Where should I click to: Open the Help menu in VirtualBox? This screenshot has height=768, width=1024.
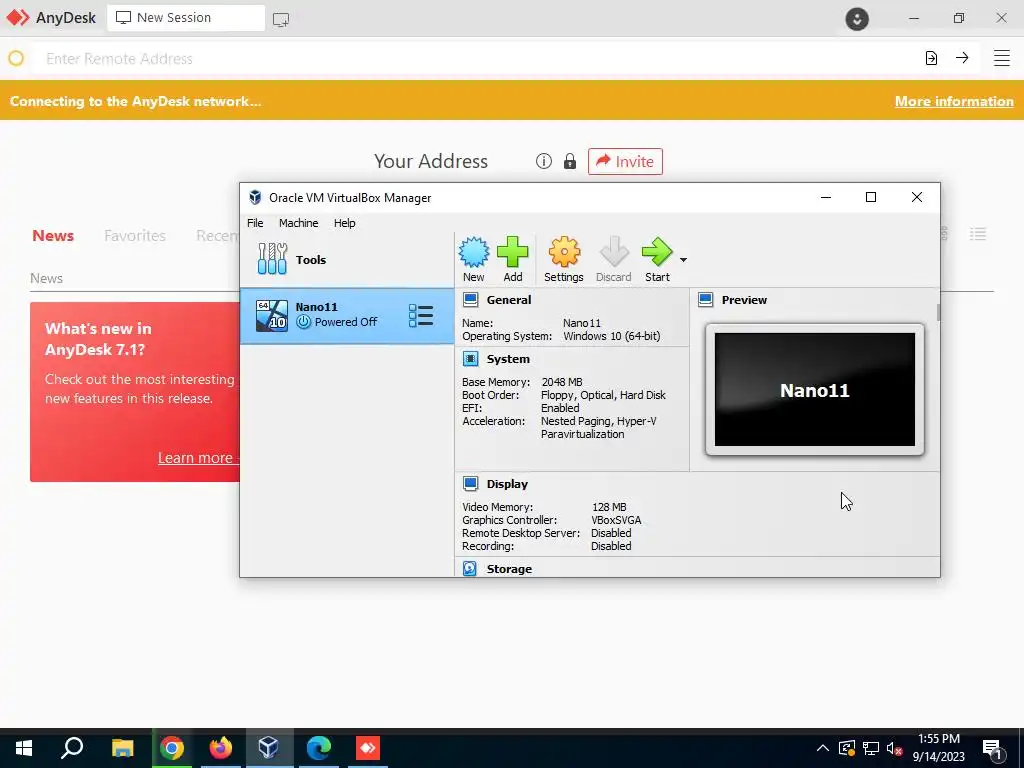(345, 223)
